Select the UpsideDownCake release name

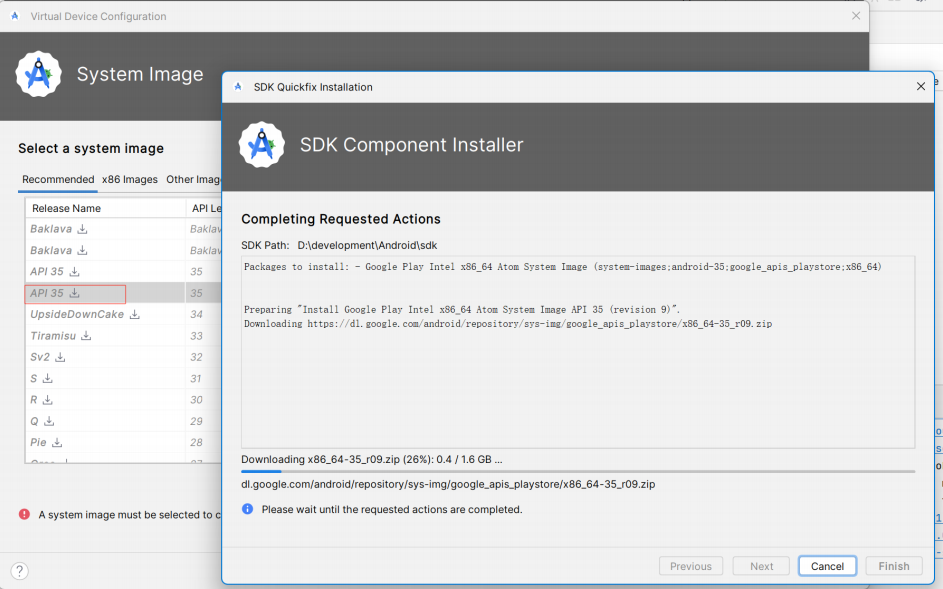click(x=77, y=314)
